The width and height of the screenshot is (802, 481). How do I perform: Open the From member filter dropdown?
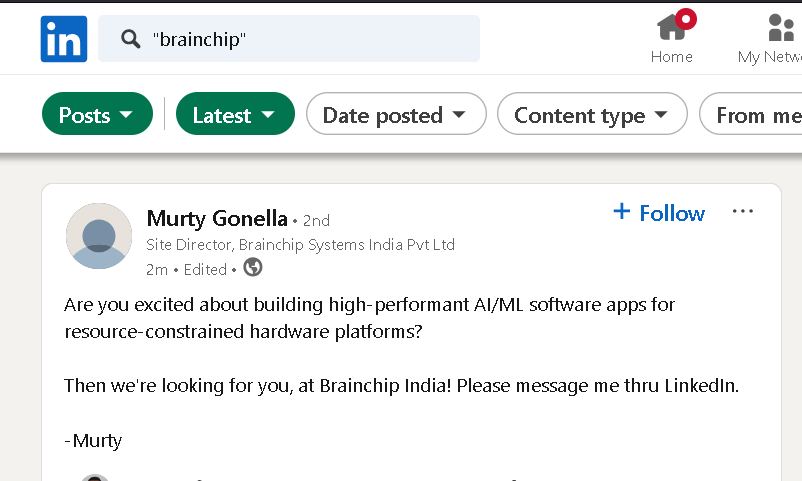click(751, 114)
